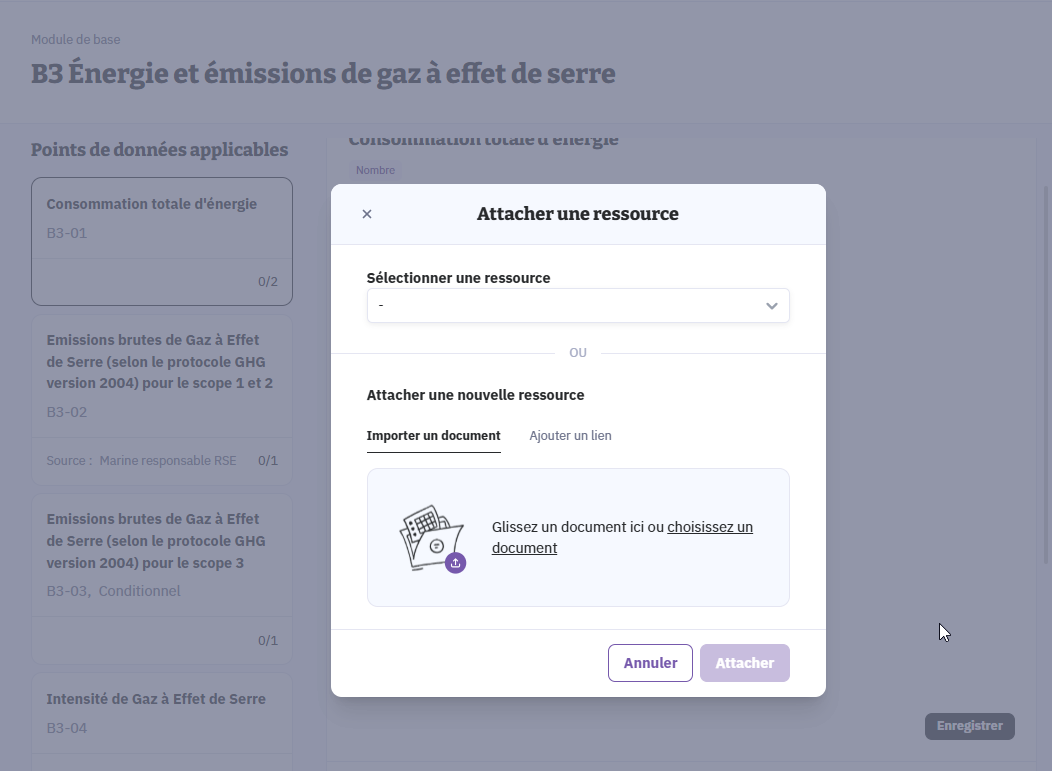1052x771 pixels.
Task: Click the document folder upload illustration
Action: tap(431, 537)
